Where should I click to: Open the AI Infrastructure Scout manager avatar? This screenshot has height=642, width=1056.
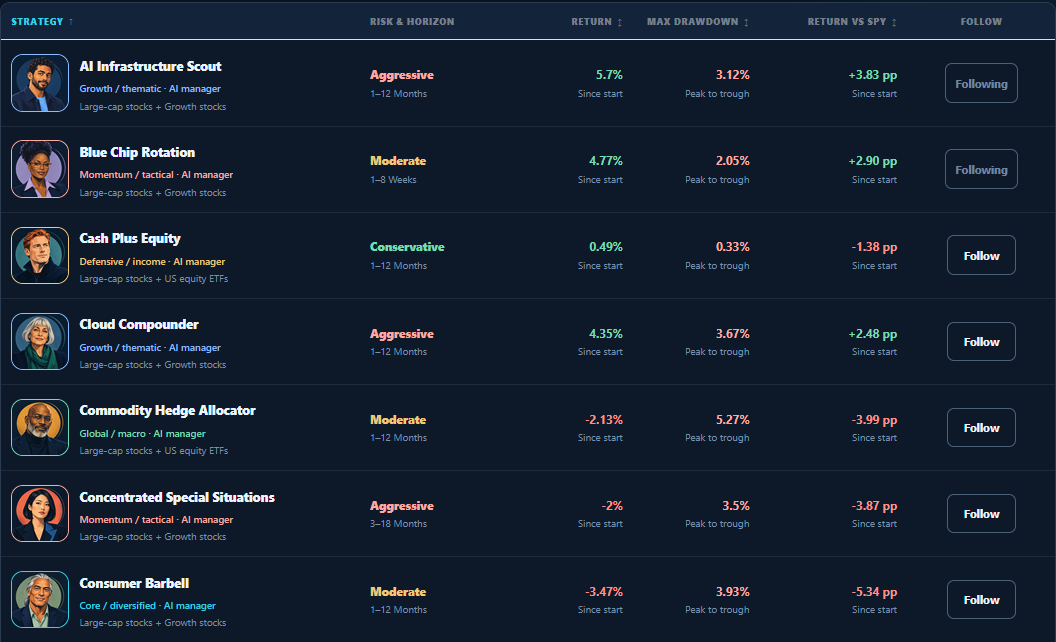click(x=40, y=83)
